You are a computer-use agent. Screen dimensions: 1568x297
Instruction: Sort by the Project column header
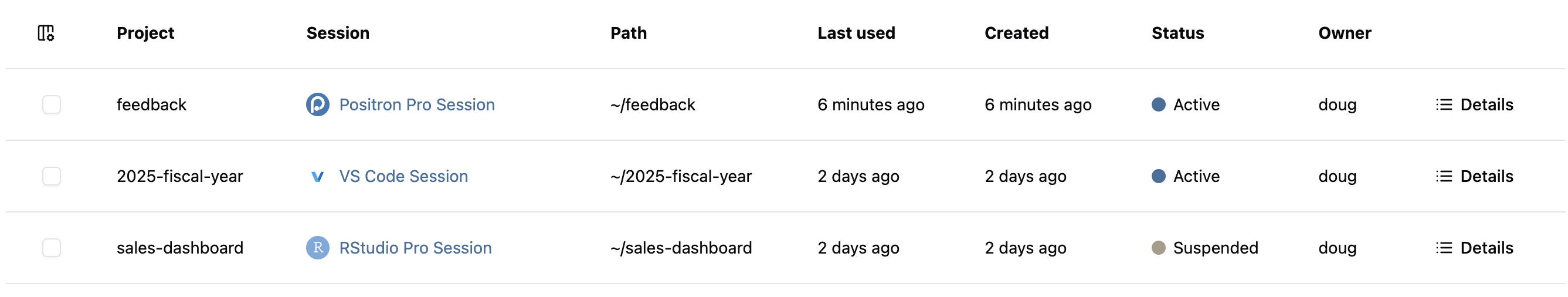click(x=145, y=33)
